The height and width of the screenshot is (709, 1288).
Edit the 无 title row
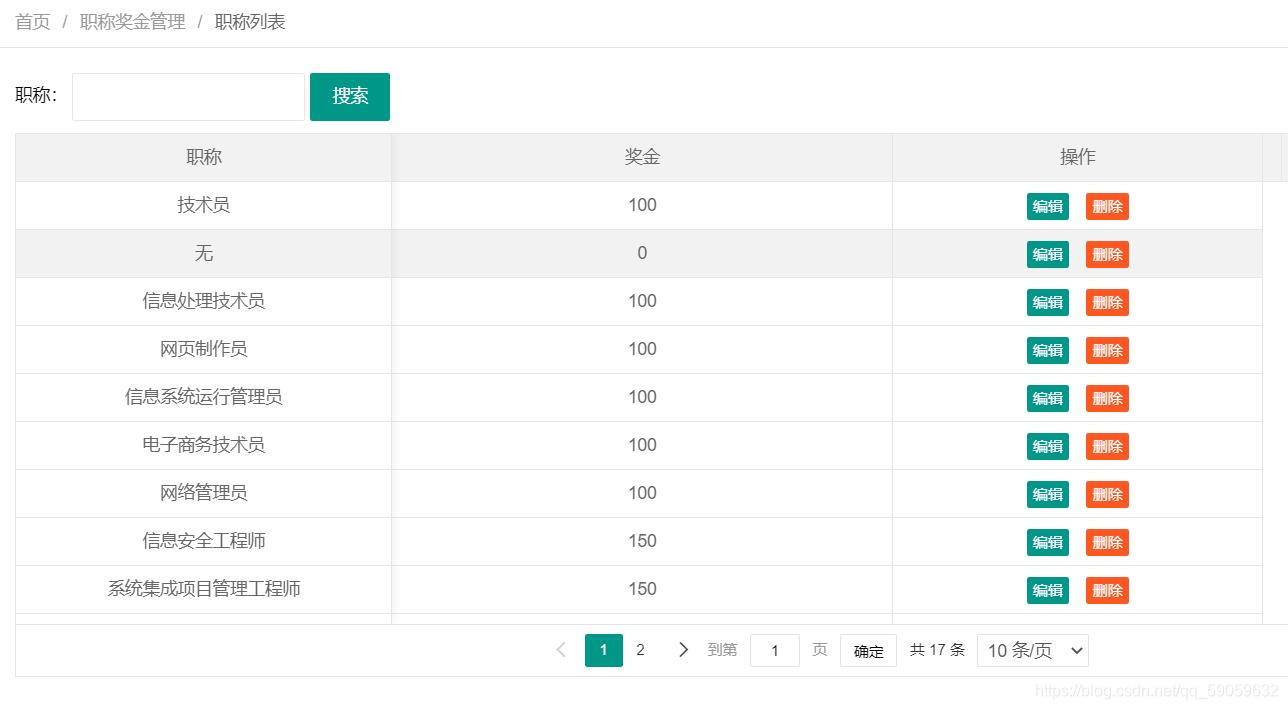tap(1047, 255)
